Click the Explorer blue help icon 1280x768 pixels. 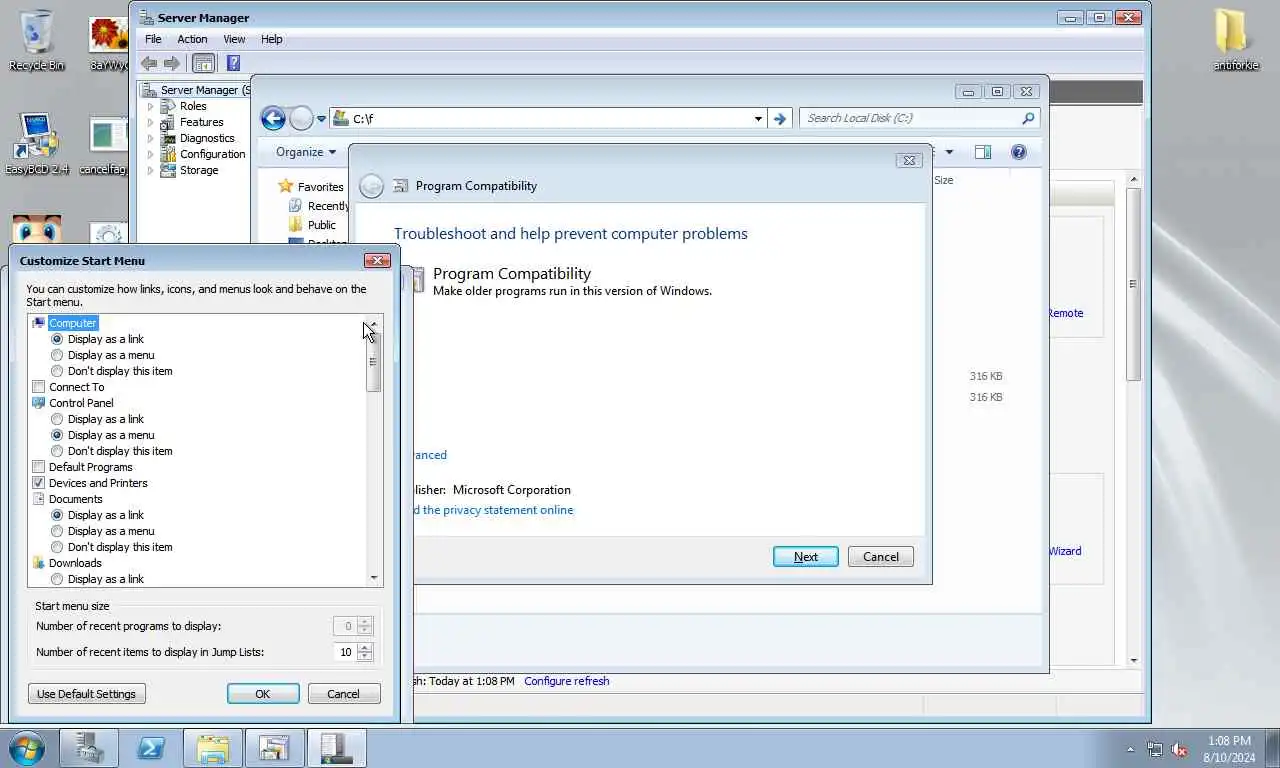click(x=1019, y=152)
